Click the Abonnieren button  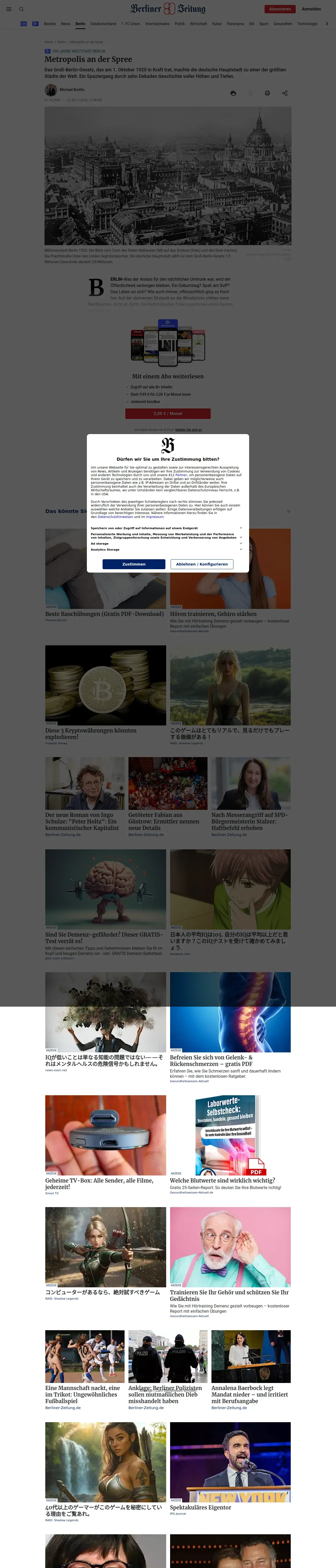[280, 9]
